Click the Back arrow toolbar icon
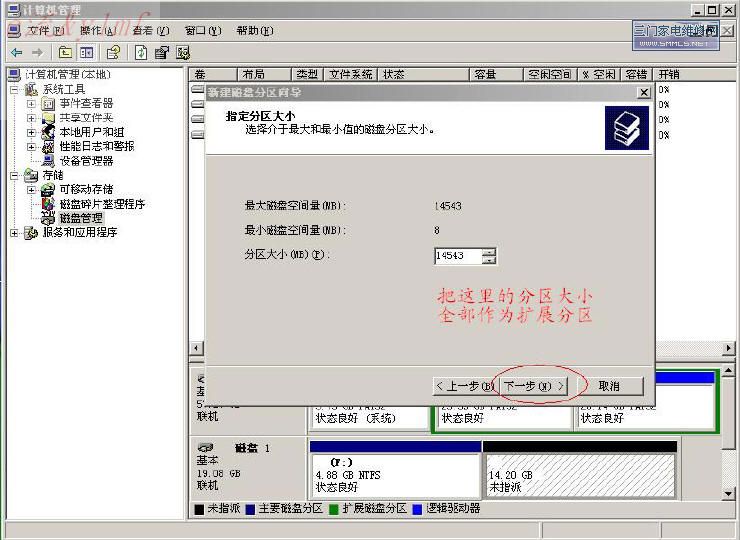The width and height of the screenshot is (740, 540). coord(16,52)
